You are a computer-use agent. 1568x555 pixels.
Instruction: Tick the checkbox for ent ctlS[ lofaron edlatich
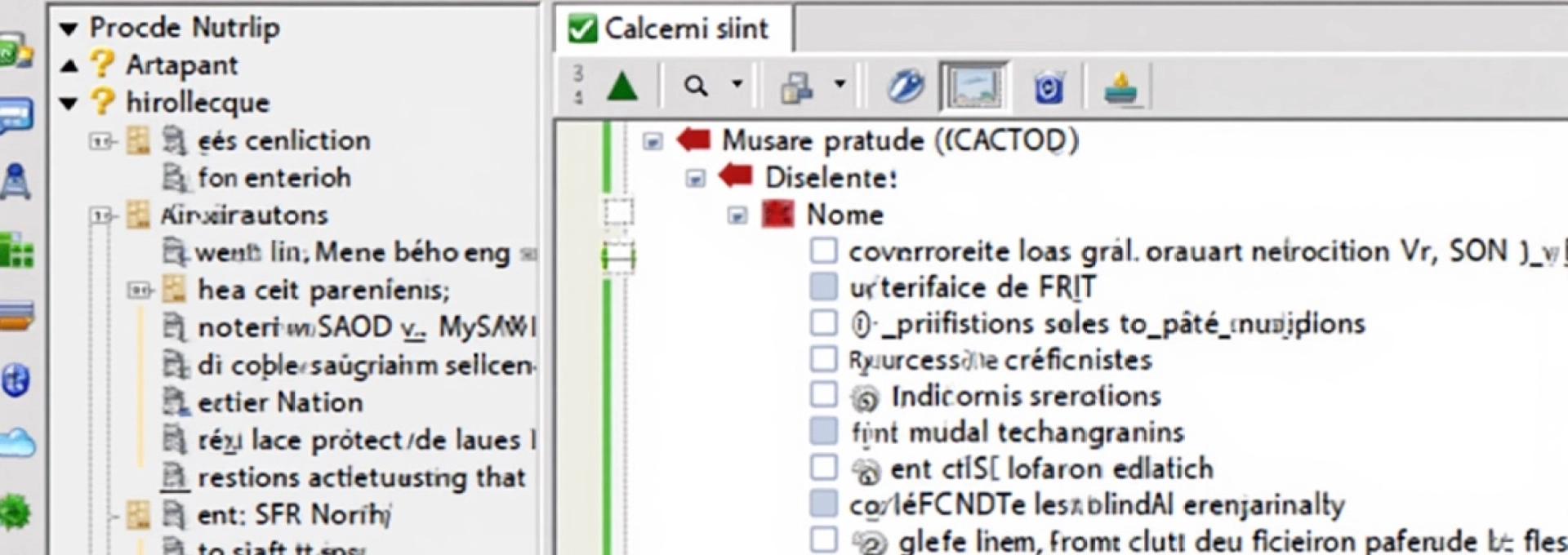pyautogui.click(x=823, y=467)
